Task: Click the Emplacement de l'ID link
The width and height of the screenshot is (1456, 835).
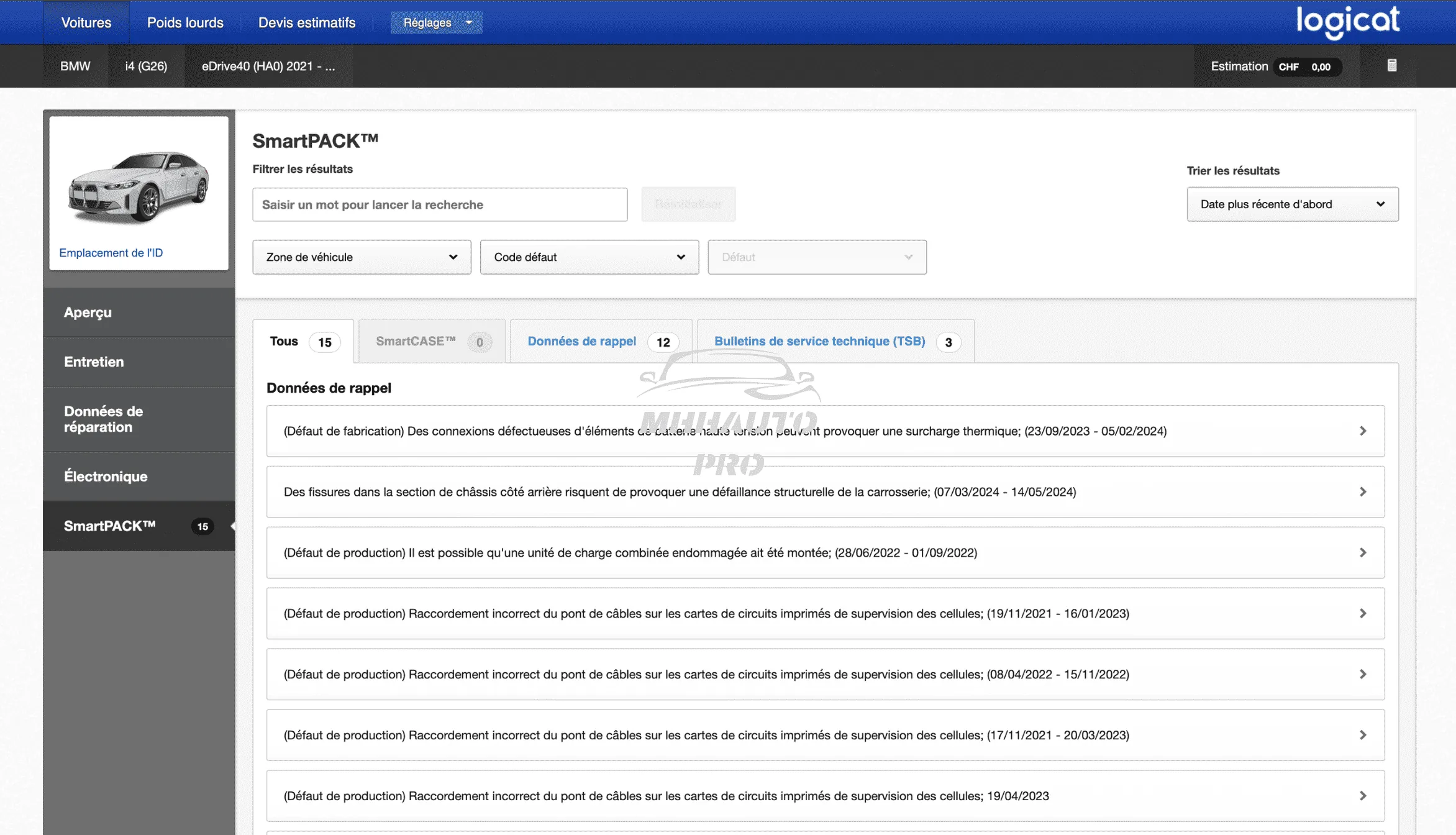Action: (111, 253)
